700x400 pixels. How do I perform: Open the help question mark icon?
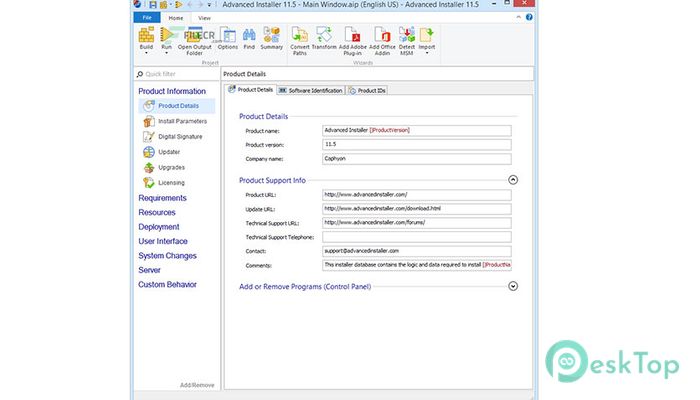(x=529, y=17)
